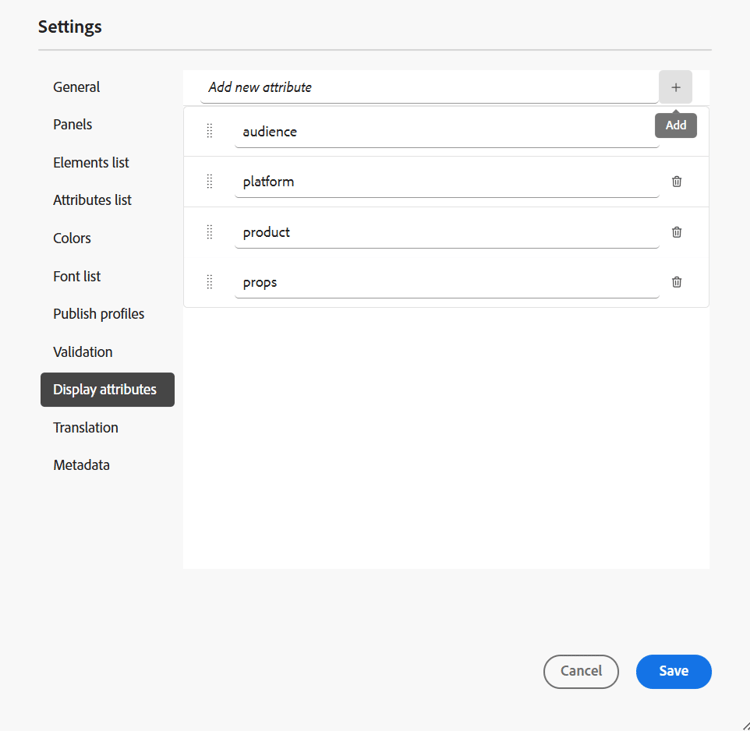Open the Publish profiles section
This screenshot has height=731, width=750.
pos(99,314)
